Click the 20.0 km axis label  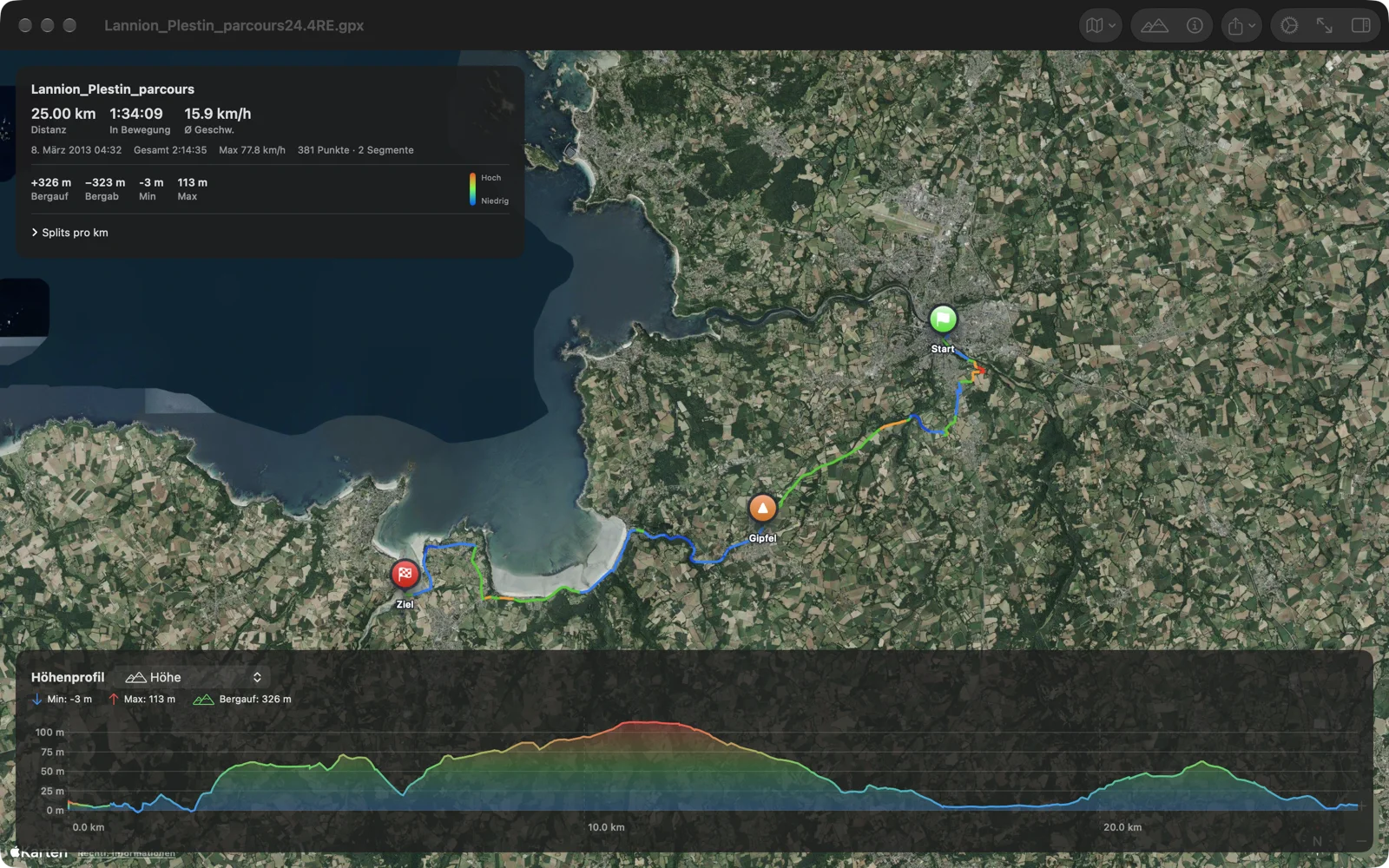(1122, 827)
